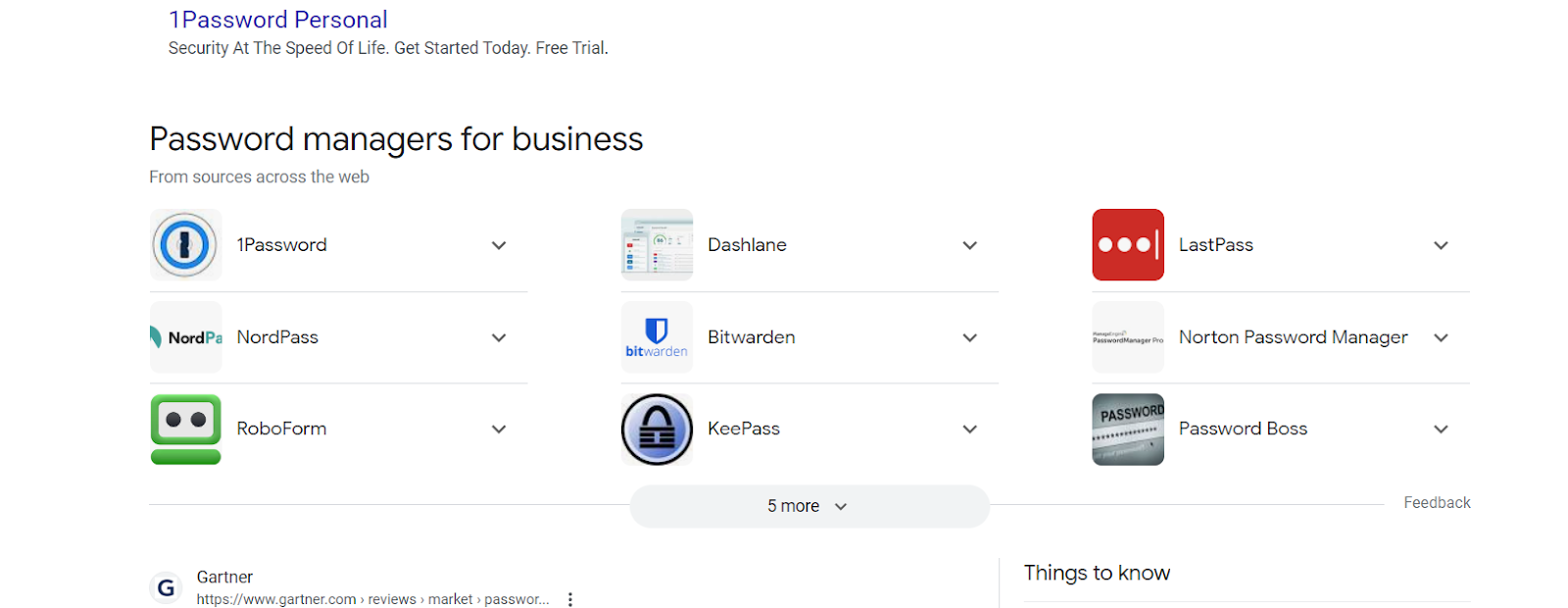Click the green RoboForm robot icon
This screenshot has width=1568, height=608.
coord(185,430)
